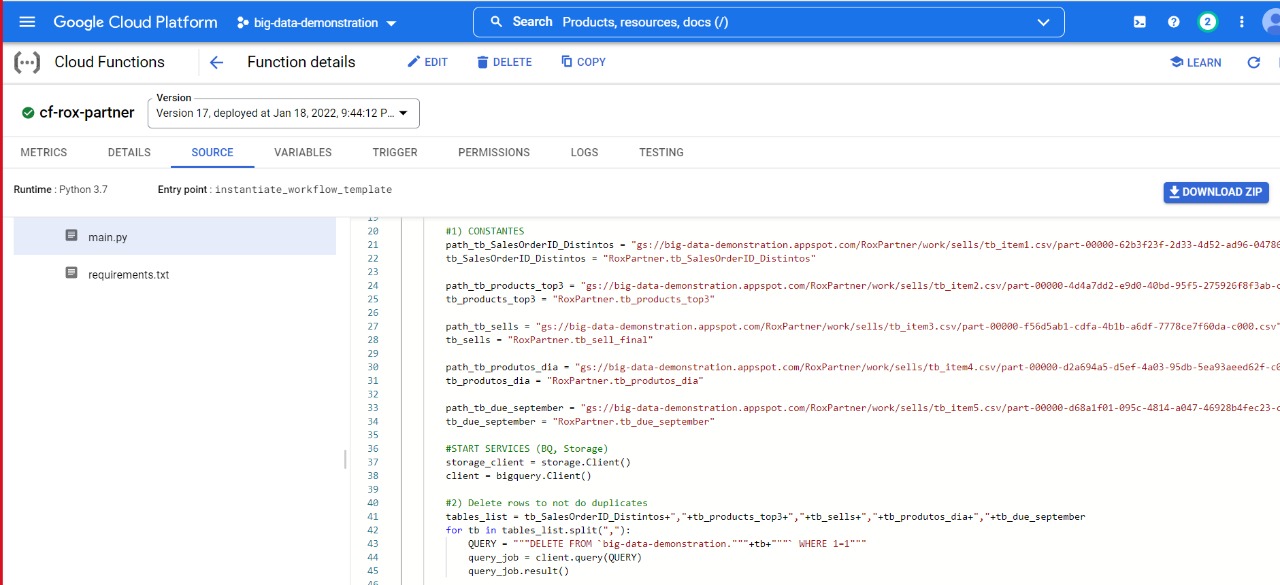Switch to the TESTING tab

[x=661, y=152]
